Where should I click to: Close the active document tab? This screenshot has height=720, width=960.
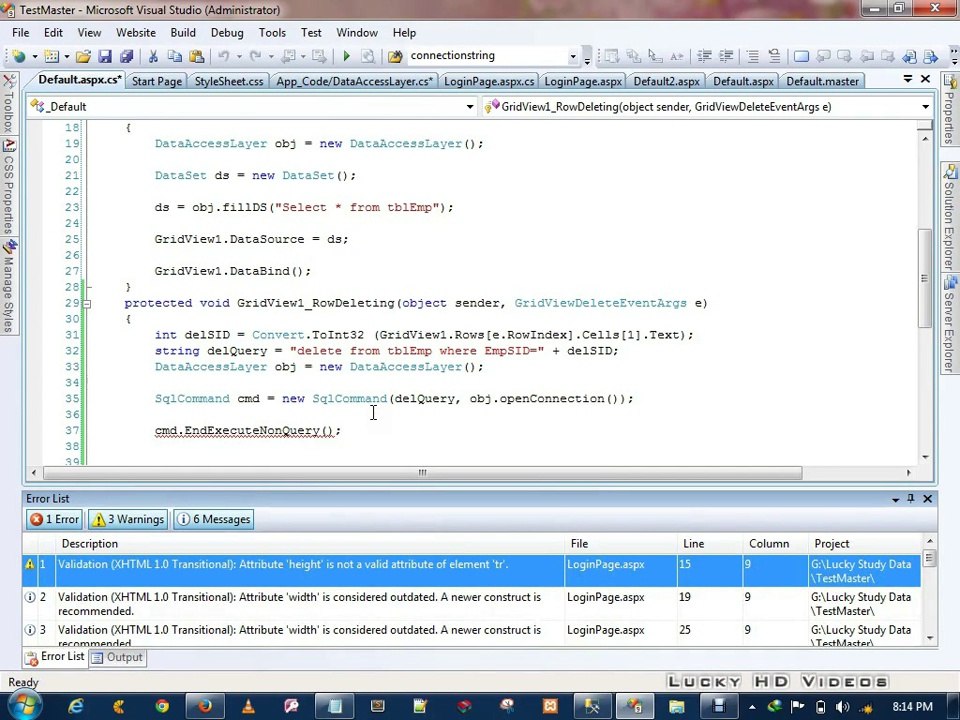926,79
